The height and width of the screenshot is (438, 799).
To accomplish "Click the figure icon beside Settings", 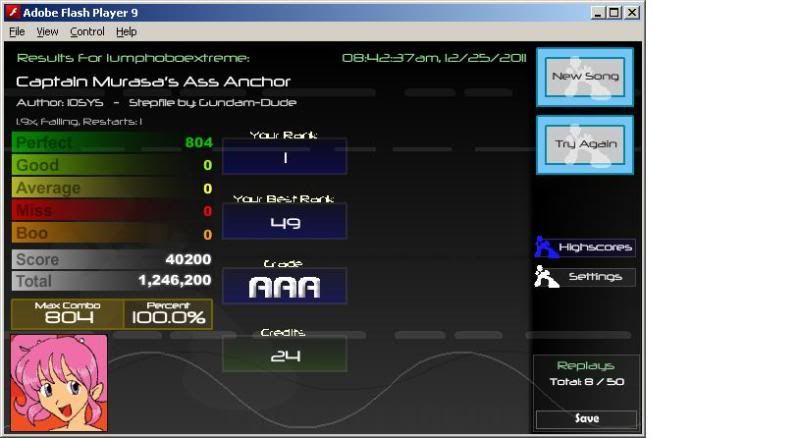I will pos(546,277).
